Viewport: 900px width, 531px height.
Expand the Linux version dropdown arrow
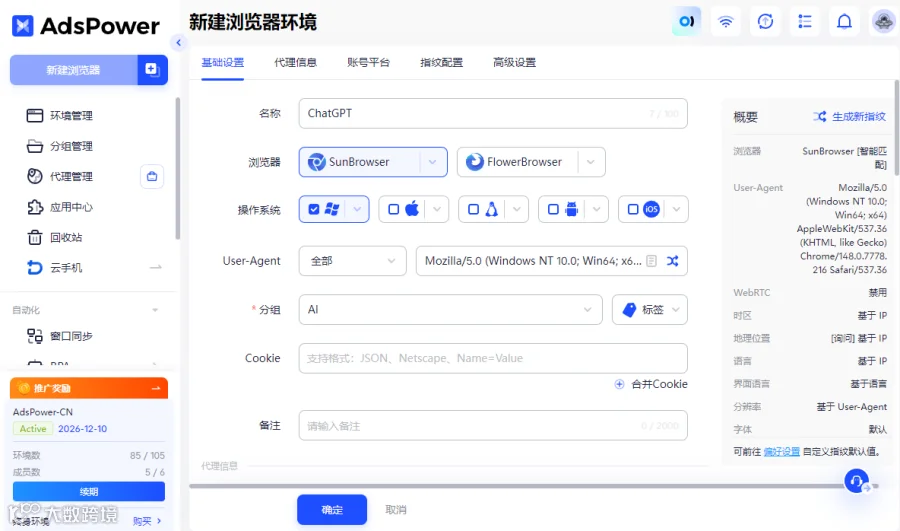coord(517,210)
